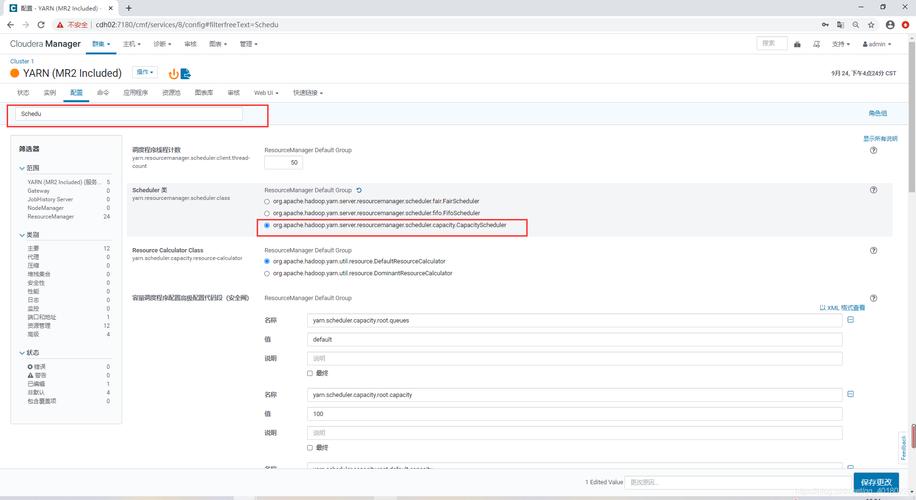This screenshot has height=500, width=916.
Task: Expand the 操作 actions dropdown
Action: coord(146,72)
